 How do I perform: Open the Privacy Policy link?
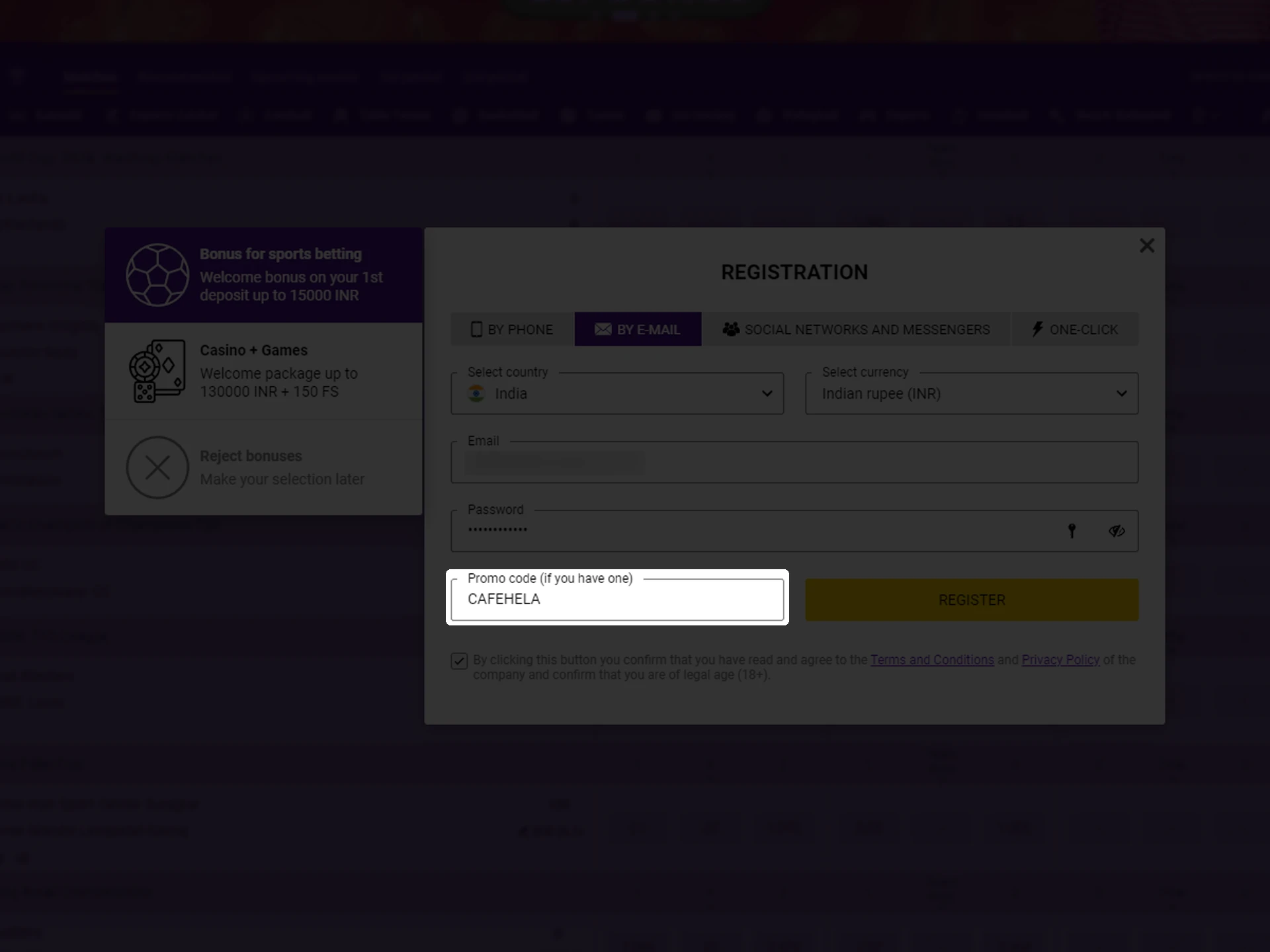(1060, 660)
